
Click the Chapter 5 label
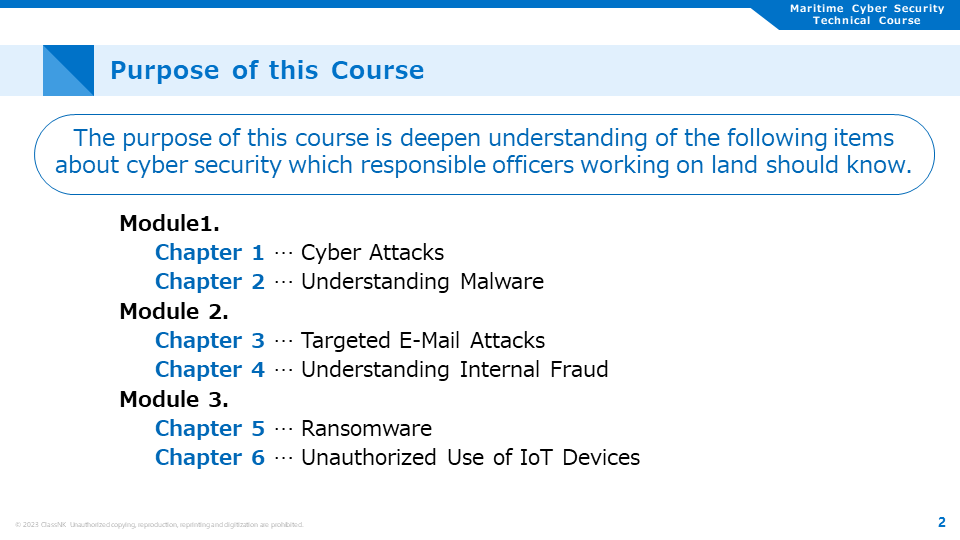coord(209,429)
